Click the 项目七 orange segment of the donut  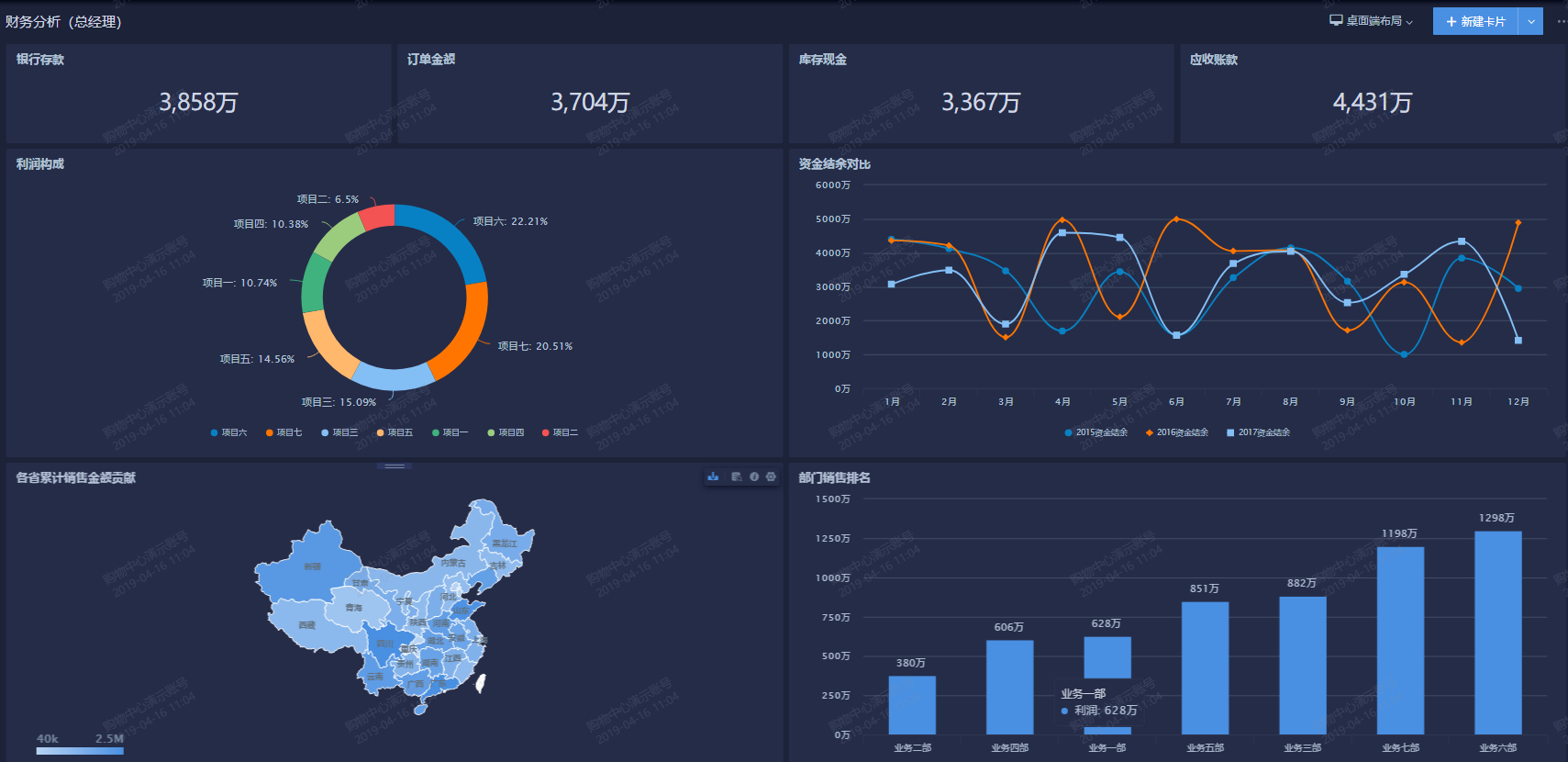(466, 331)
